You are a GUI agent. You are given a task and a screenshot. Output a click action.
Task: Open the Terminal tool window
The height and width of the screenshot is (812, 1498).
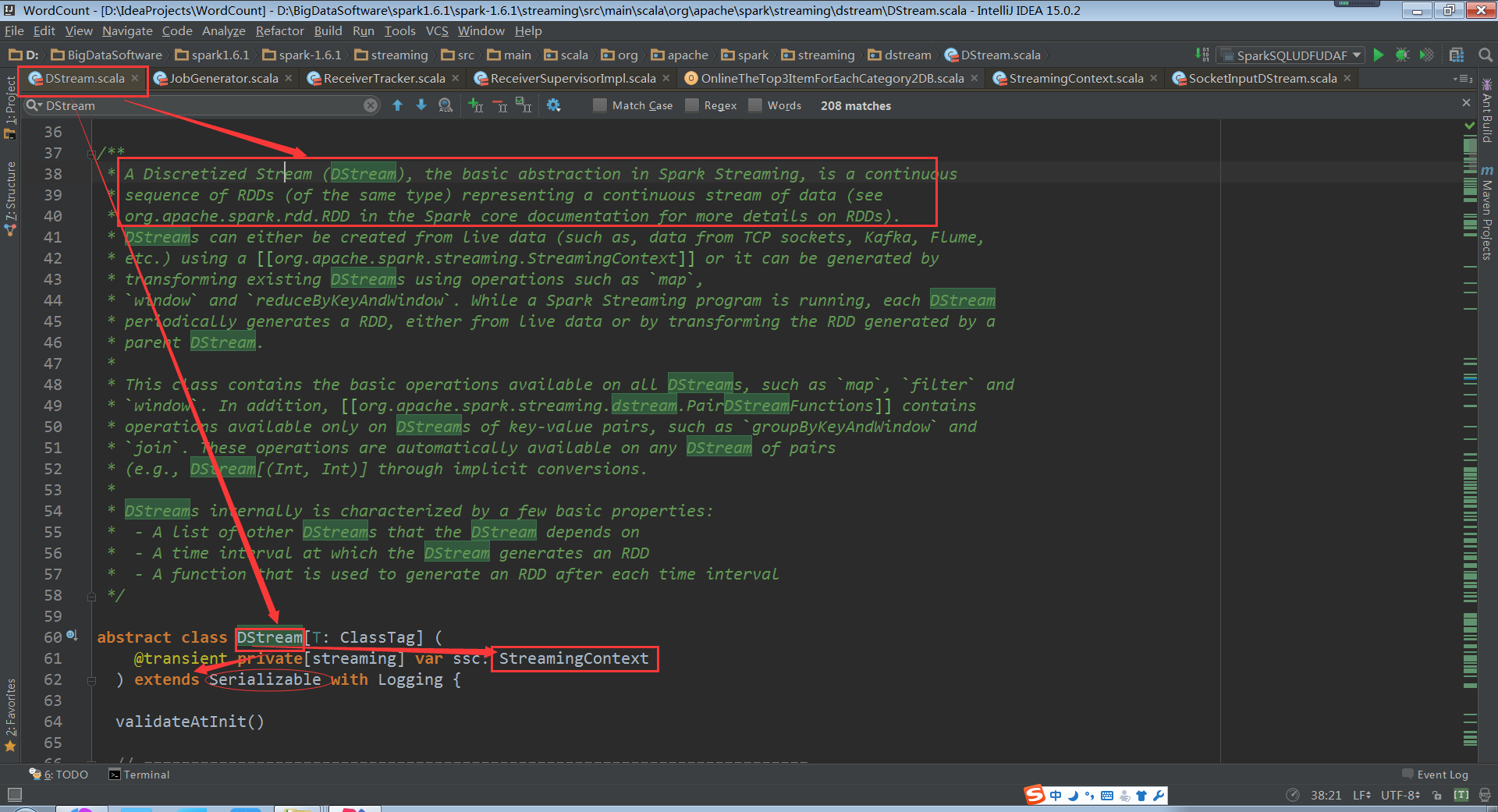click(x=139, y=775)
